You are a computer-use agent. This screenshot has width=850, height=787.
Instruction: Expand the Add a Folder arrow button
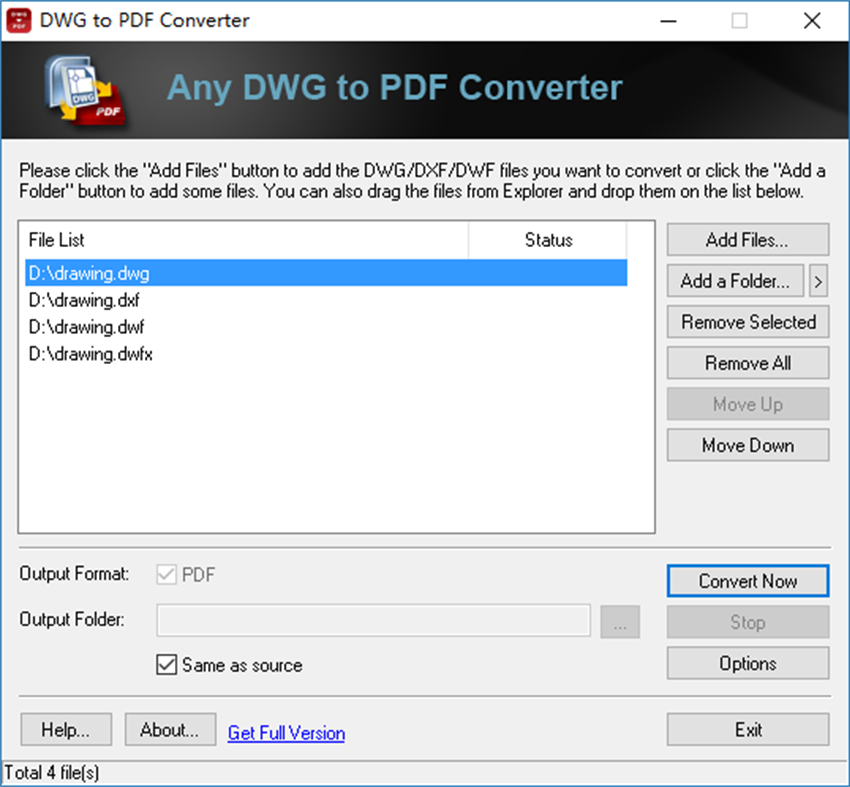pos(818,281)
